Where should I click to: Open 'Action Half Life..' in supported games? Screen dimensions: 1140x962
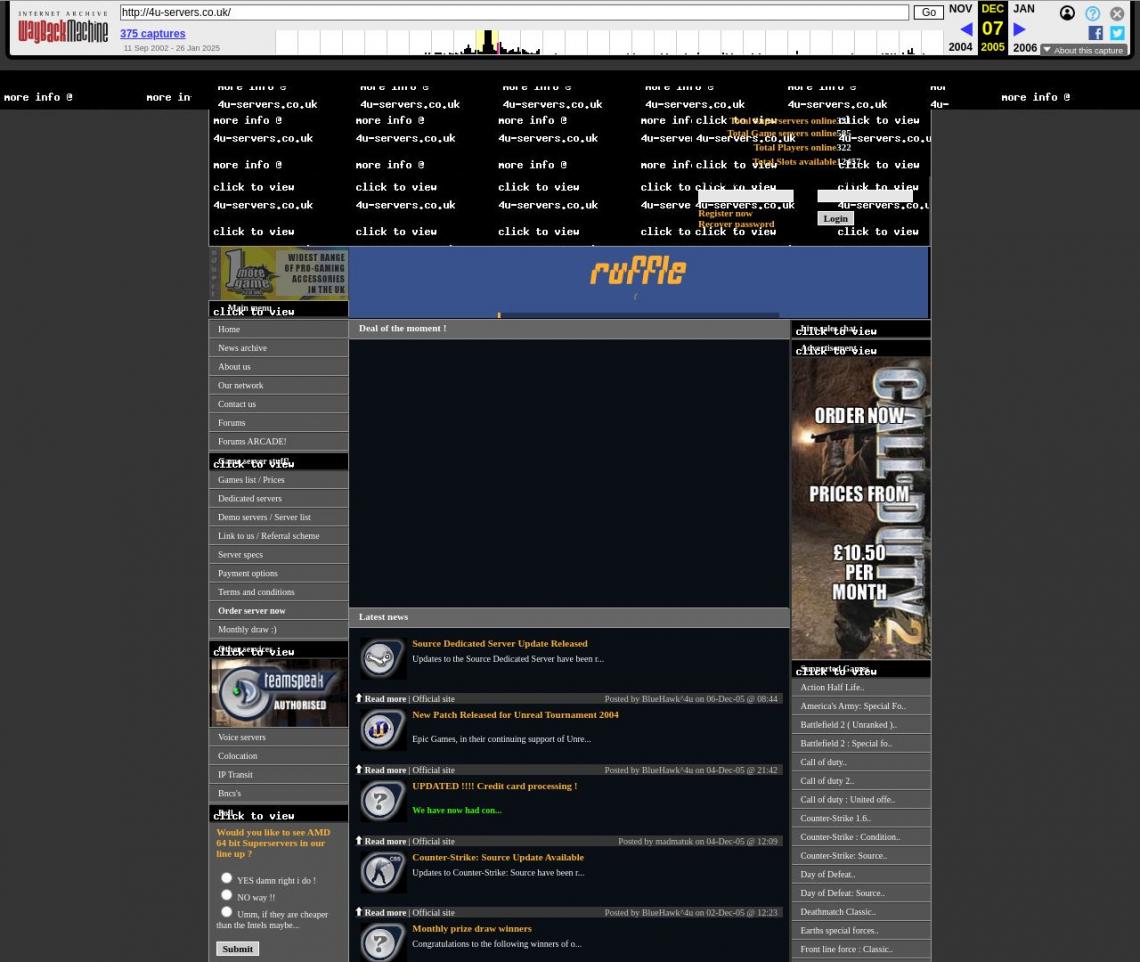tap(861, 687)
